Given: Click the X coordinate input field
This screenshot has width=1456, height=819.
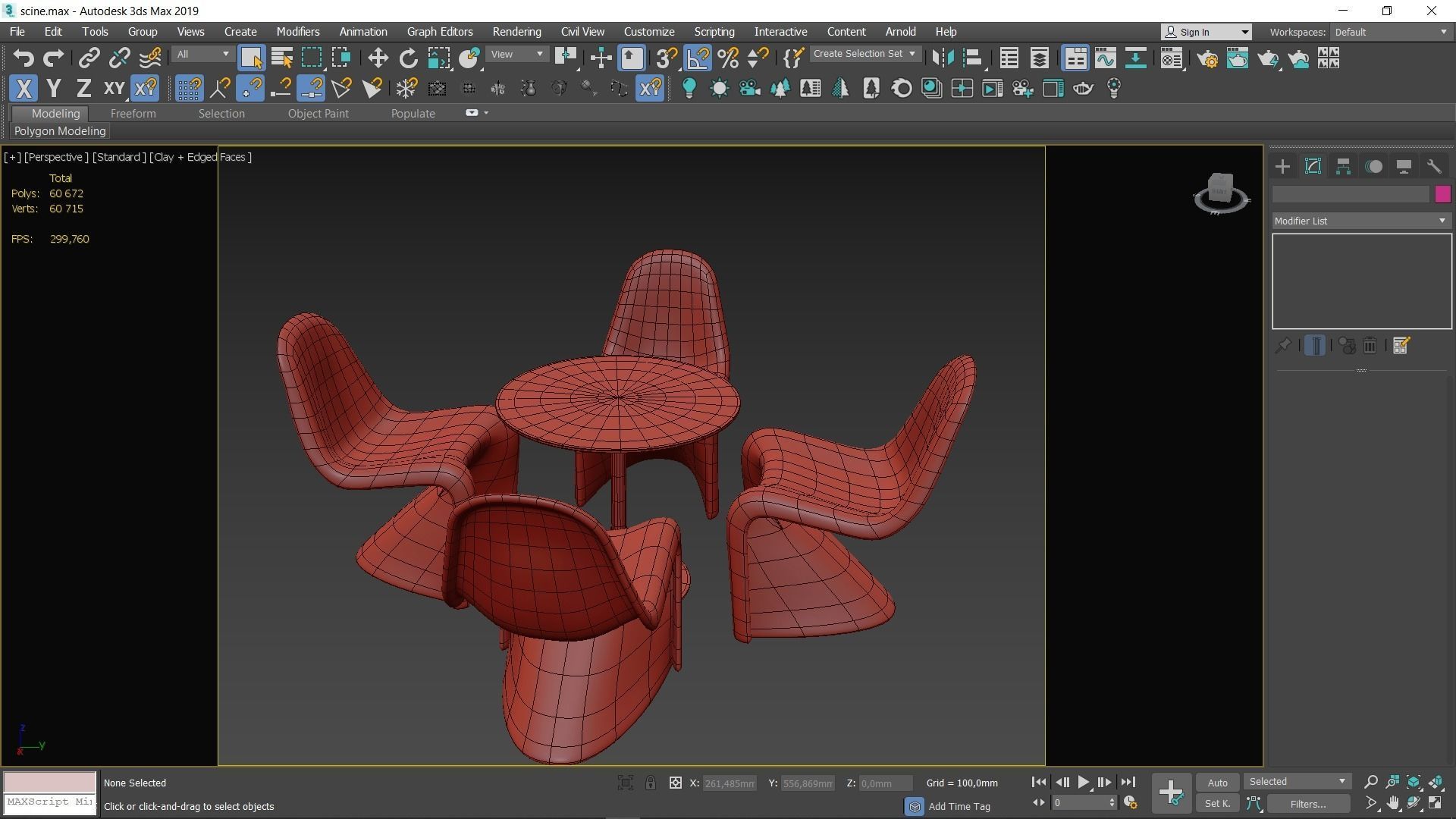Looking at the screenshot, I should (729, 783).
